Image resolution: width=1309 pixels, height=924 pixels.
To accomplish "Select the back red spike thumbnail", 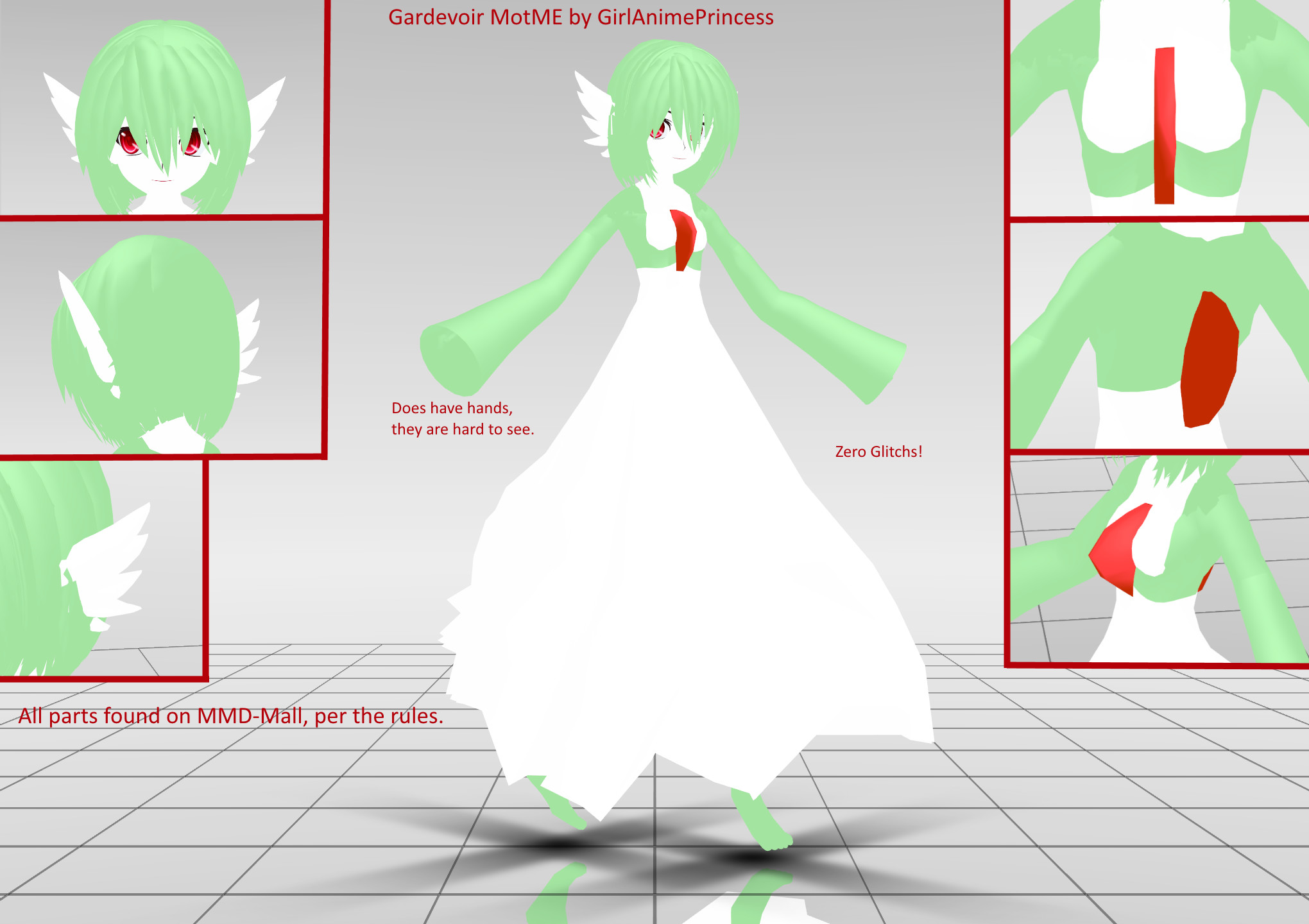I will pyautogui.click(x=1159, y=336).
